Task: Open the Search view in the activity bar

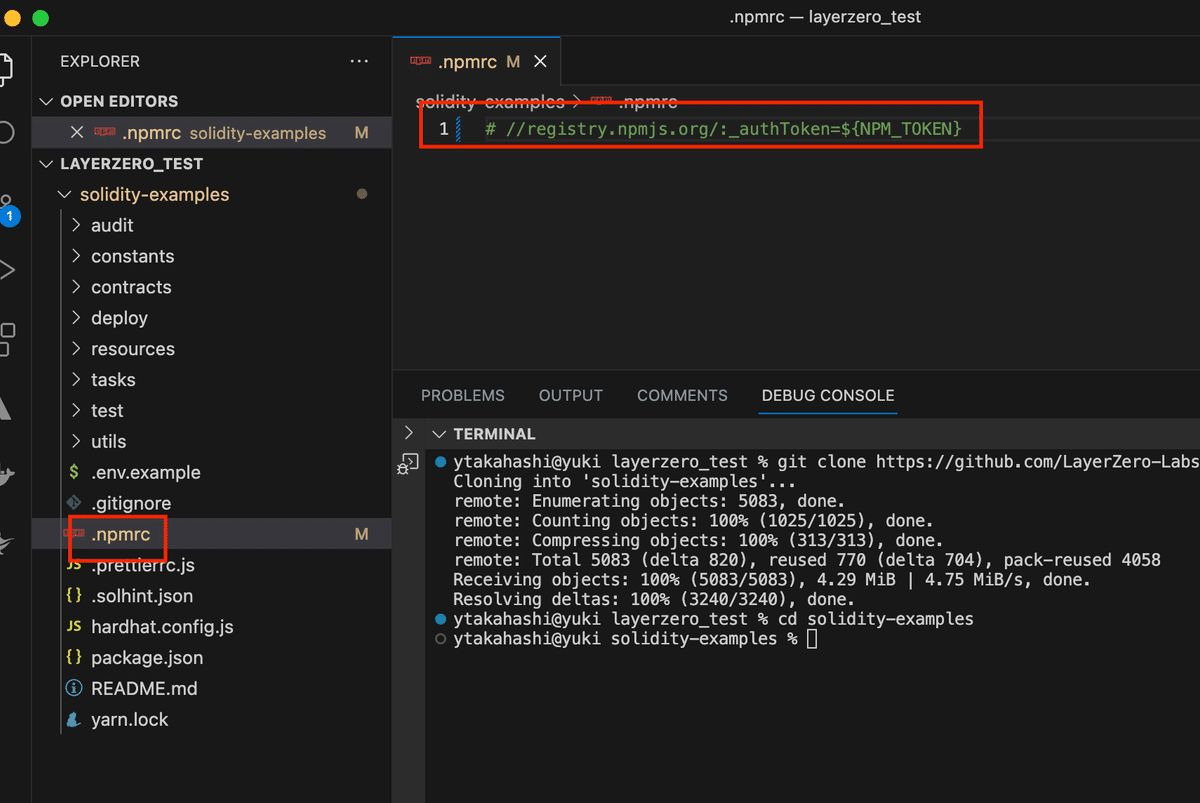Action: [5, 132]
